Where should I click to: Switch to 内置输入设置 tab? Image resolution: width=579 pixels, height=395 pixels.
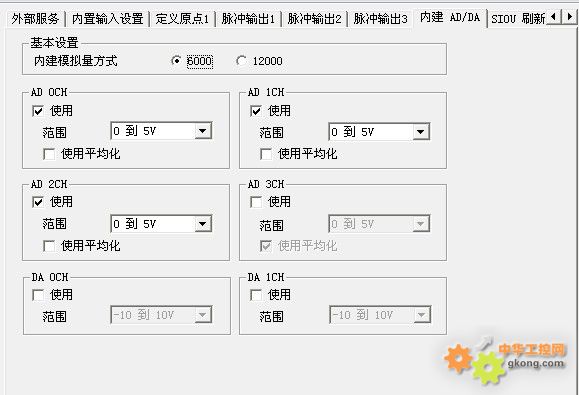(107, 18)
